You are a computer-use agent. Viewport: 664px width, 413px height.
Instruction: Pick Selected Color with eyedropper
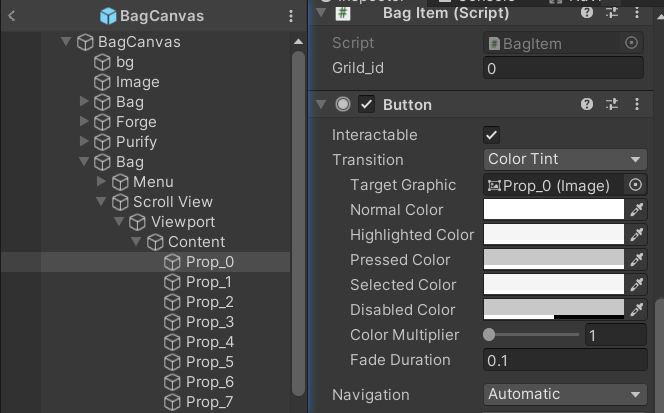click(636, 285)
